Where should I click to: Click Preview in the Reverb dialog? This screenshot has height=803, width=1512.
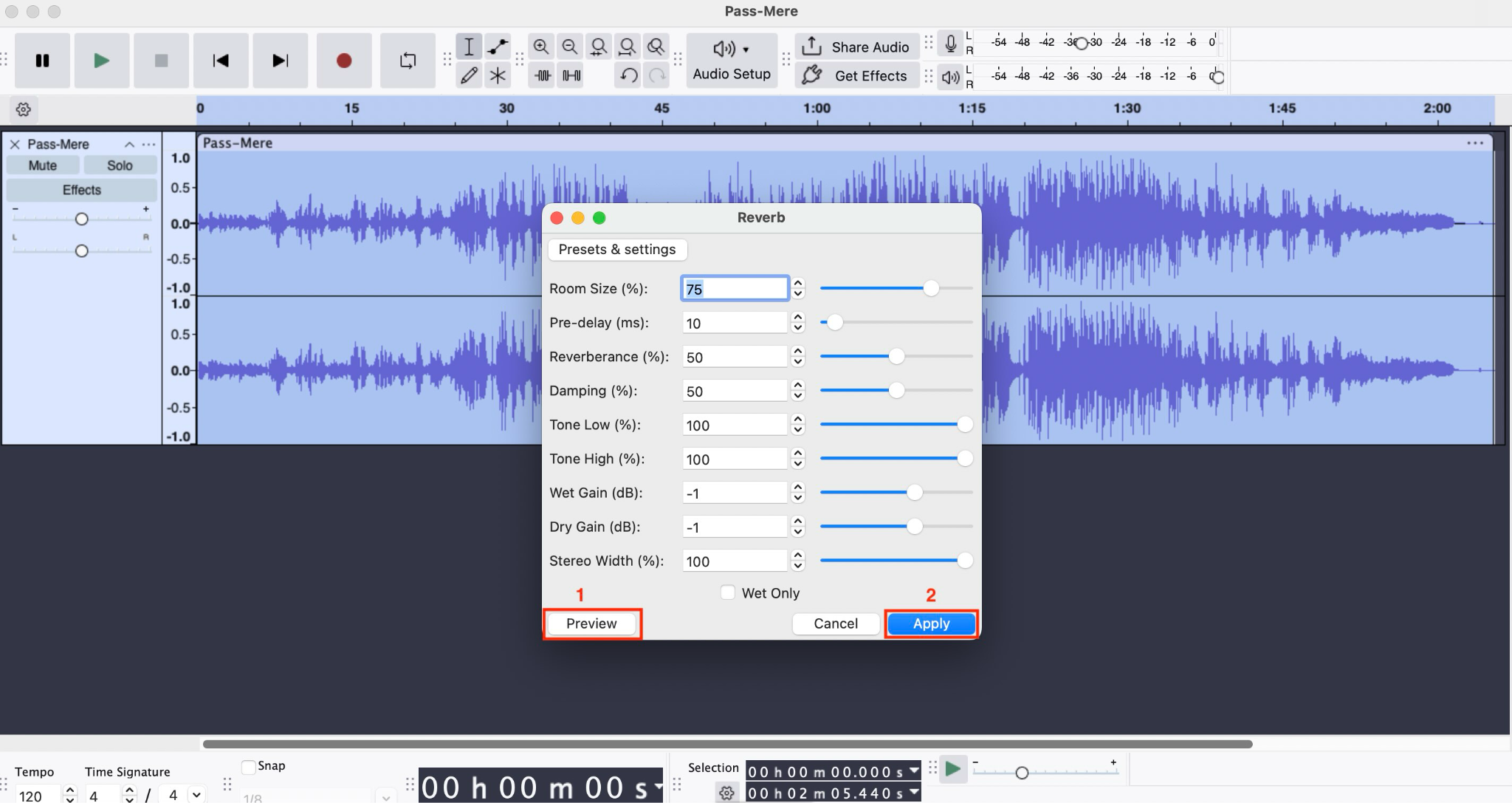pyautogui.click(x=591, y=623)
